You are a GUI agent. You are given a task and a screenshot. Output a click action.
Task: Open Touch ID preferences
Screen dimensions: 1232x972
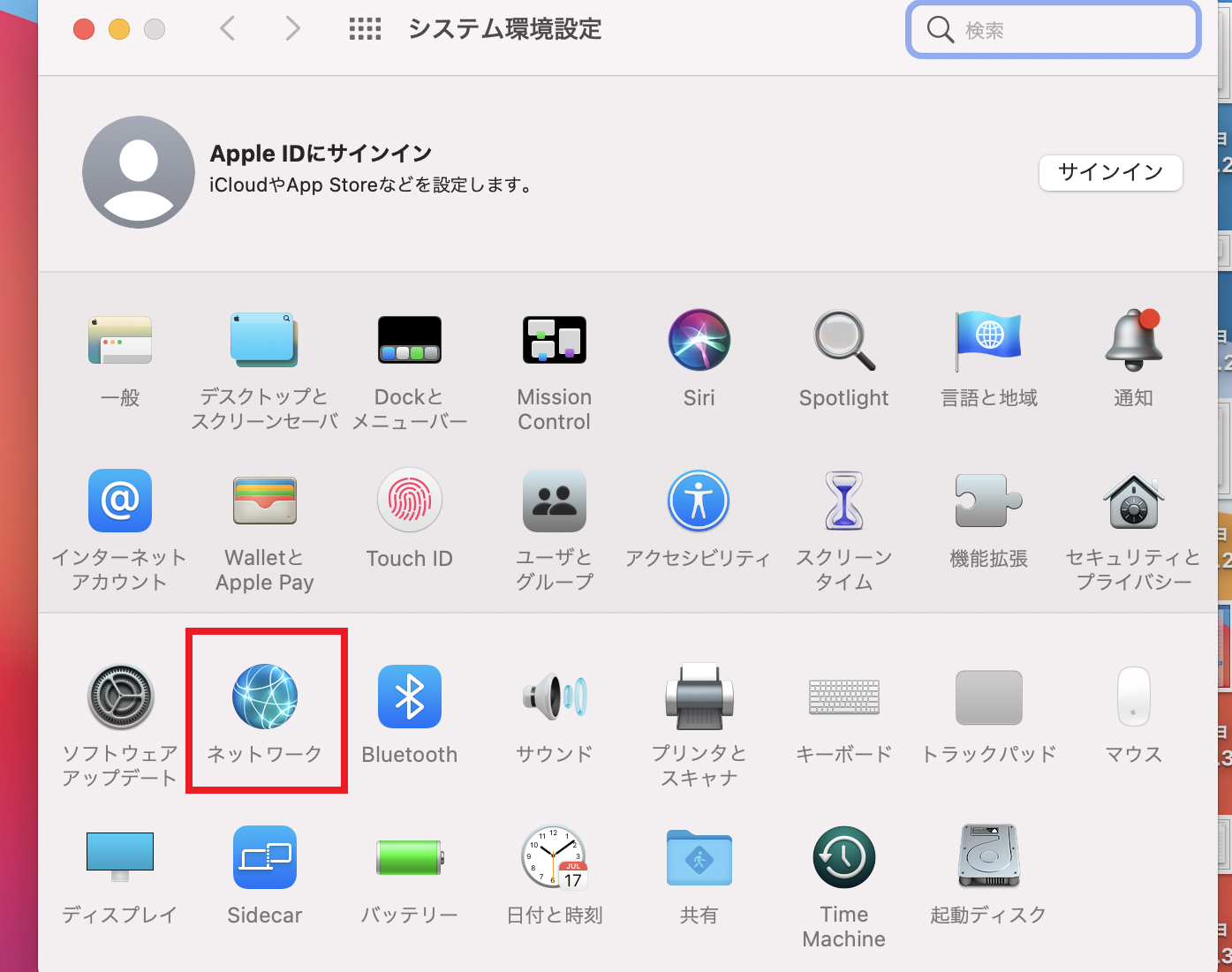[410, 501]
